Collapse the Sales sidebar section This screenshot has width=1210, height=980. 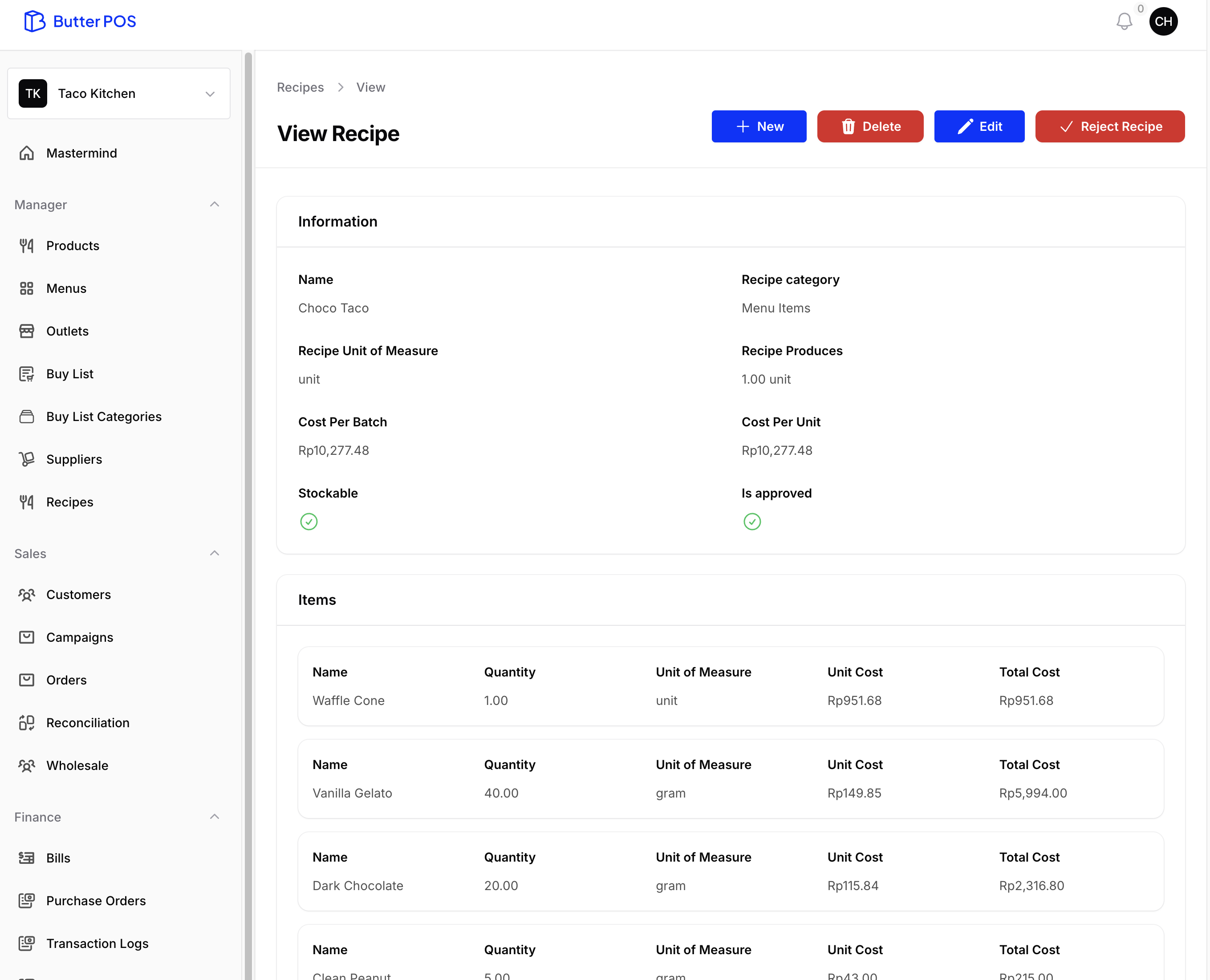215,553
